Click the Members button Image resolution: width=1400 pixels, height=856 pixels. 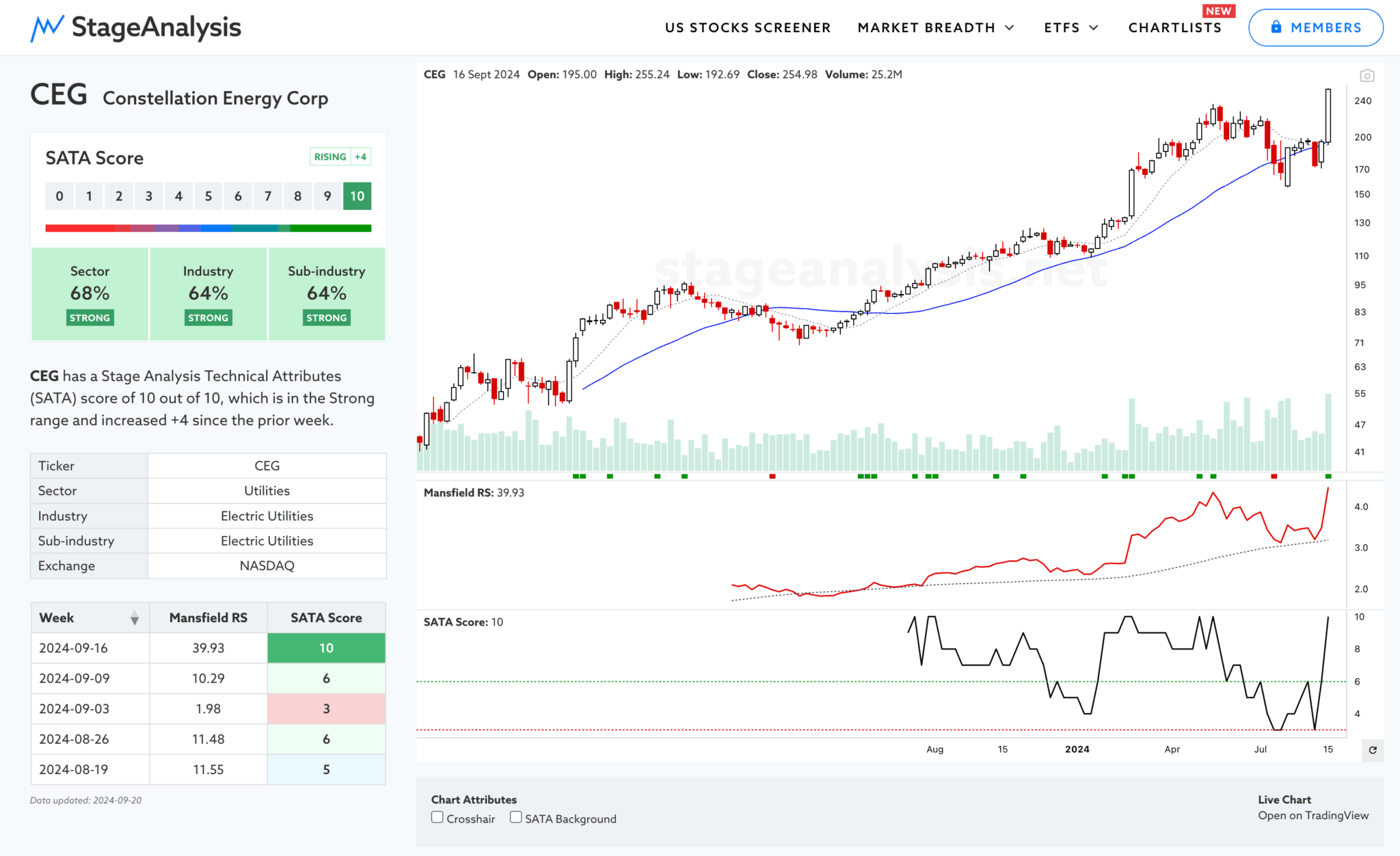(x=1316, y=27)
